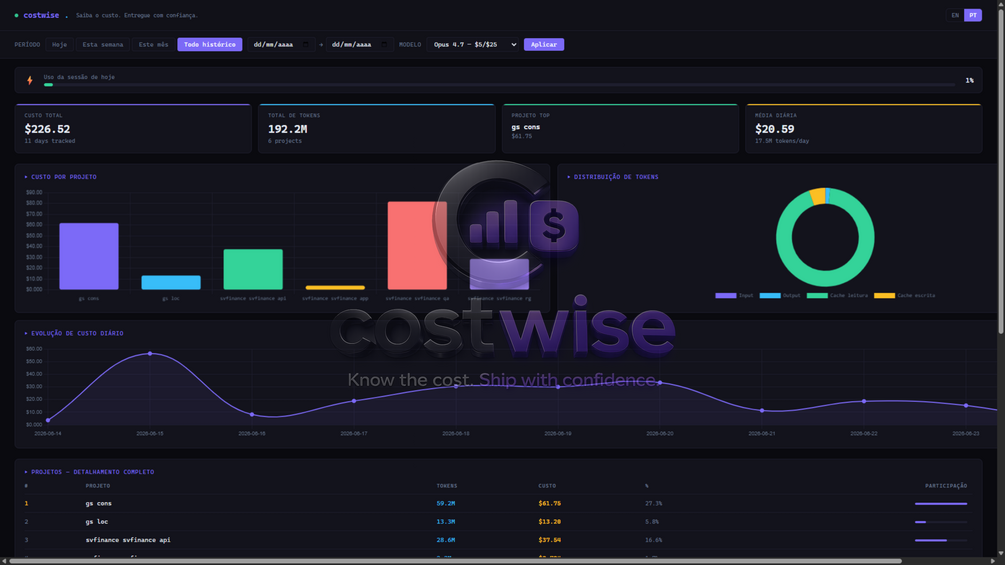Viewport: 1005px width, 565px height.
Task: Click the Custo Total $226.52 card
Action: tap(133, 128)
